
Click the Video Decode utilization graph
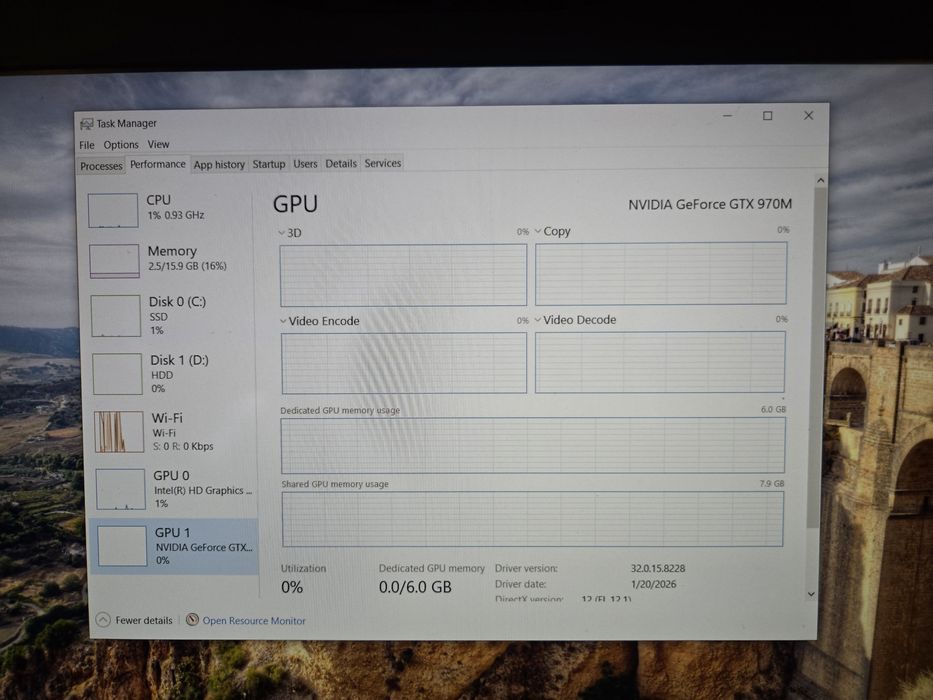coord(660,362)
